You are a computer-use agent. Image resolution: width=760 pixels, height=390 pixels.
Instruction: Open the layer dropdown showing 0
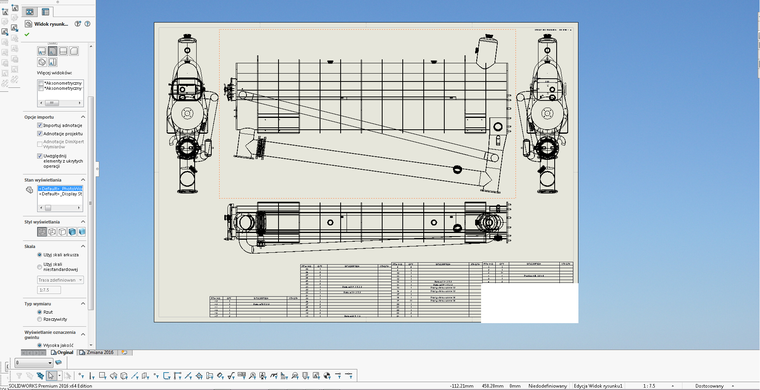tap(33, 363)
